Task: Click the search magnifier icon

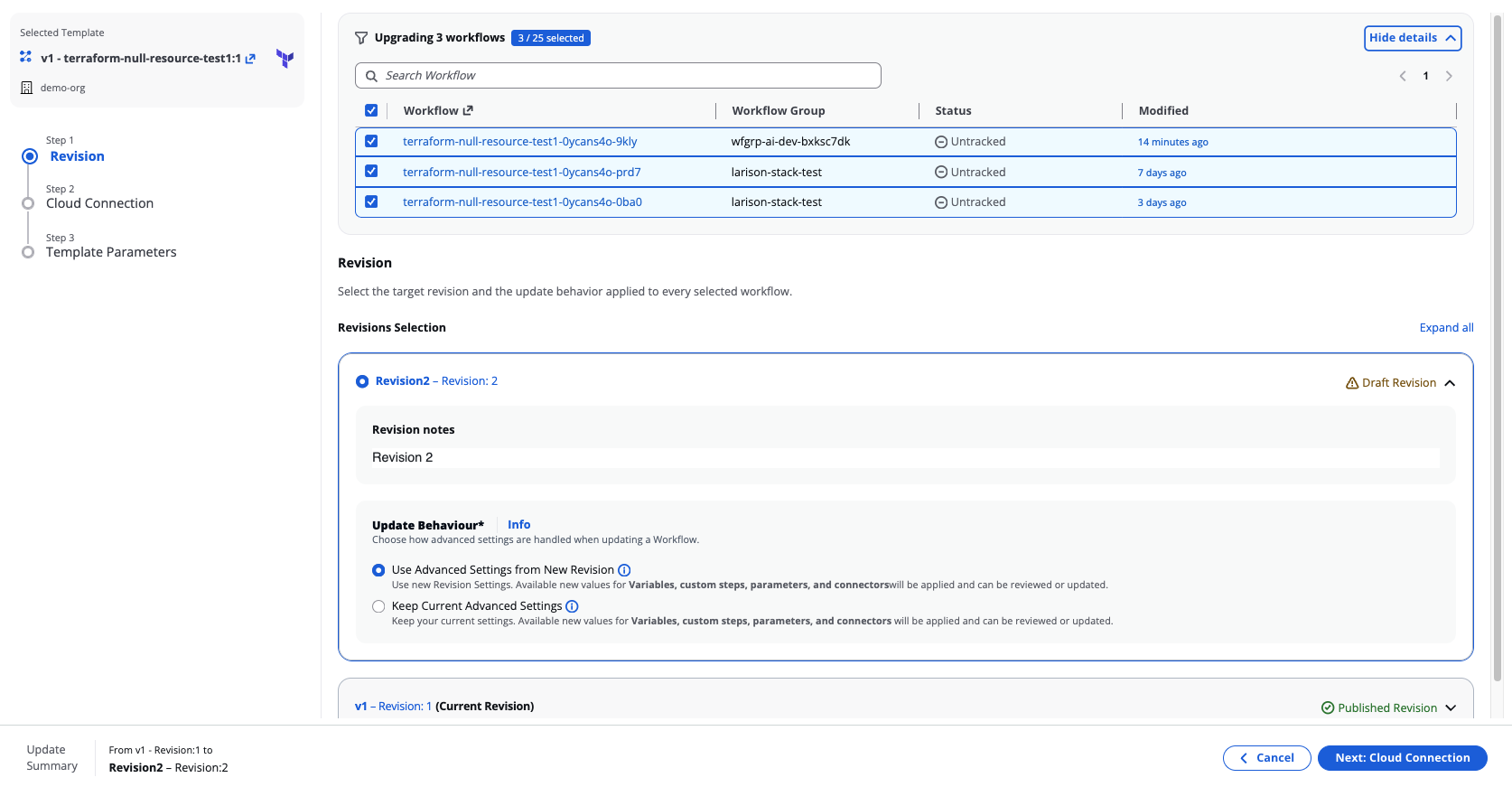Action: point(371,76)
